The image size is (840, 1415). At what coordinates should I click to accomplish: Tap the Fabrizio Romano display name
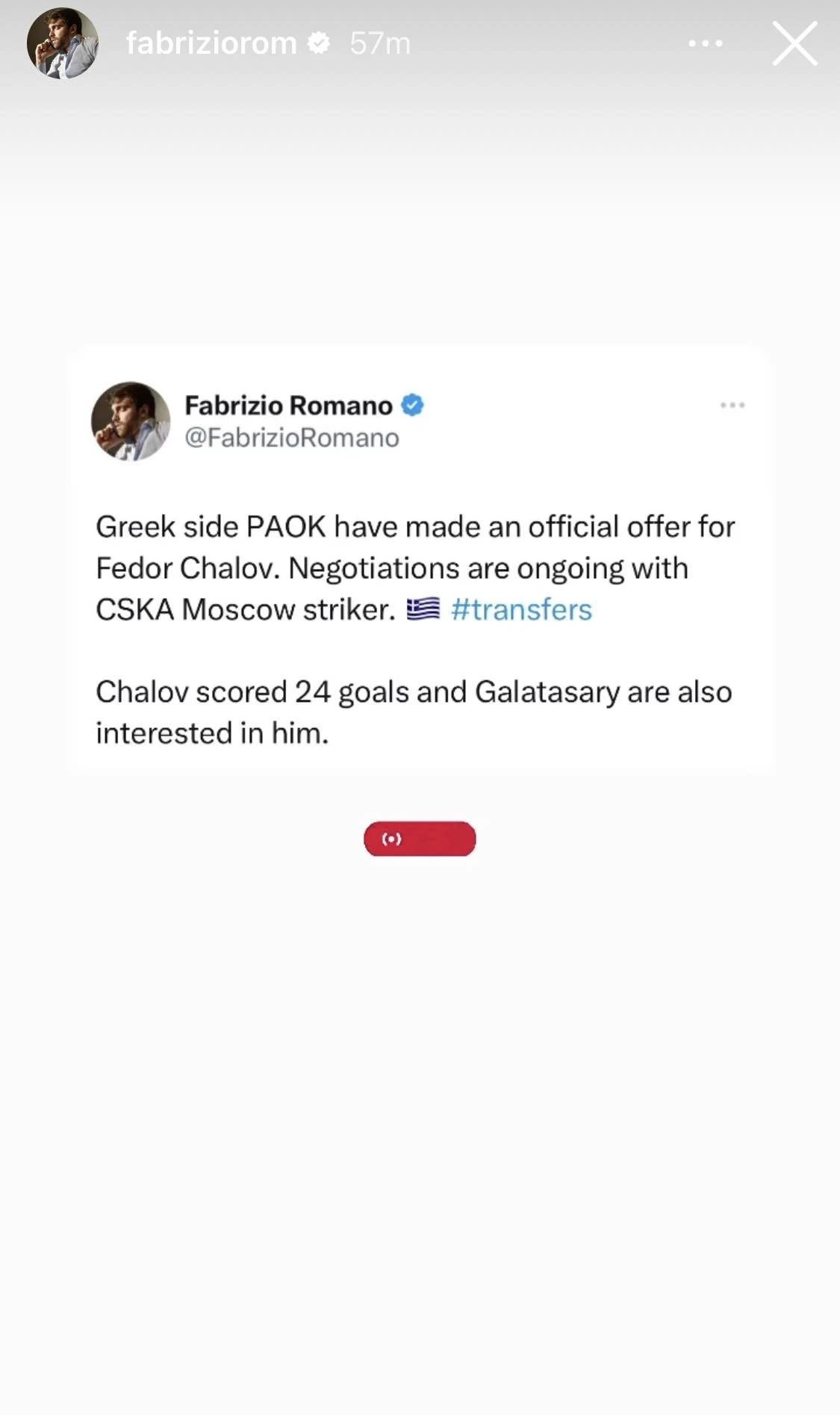pos(288,405)
